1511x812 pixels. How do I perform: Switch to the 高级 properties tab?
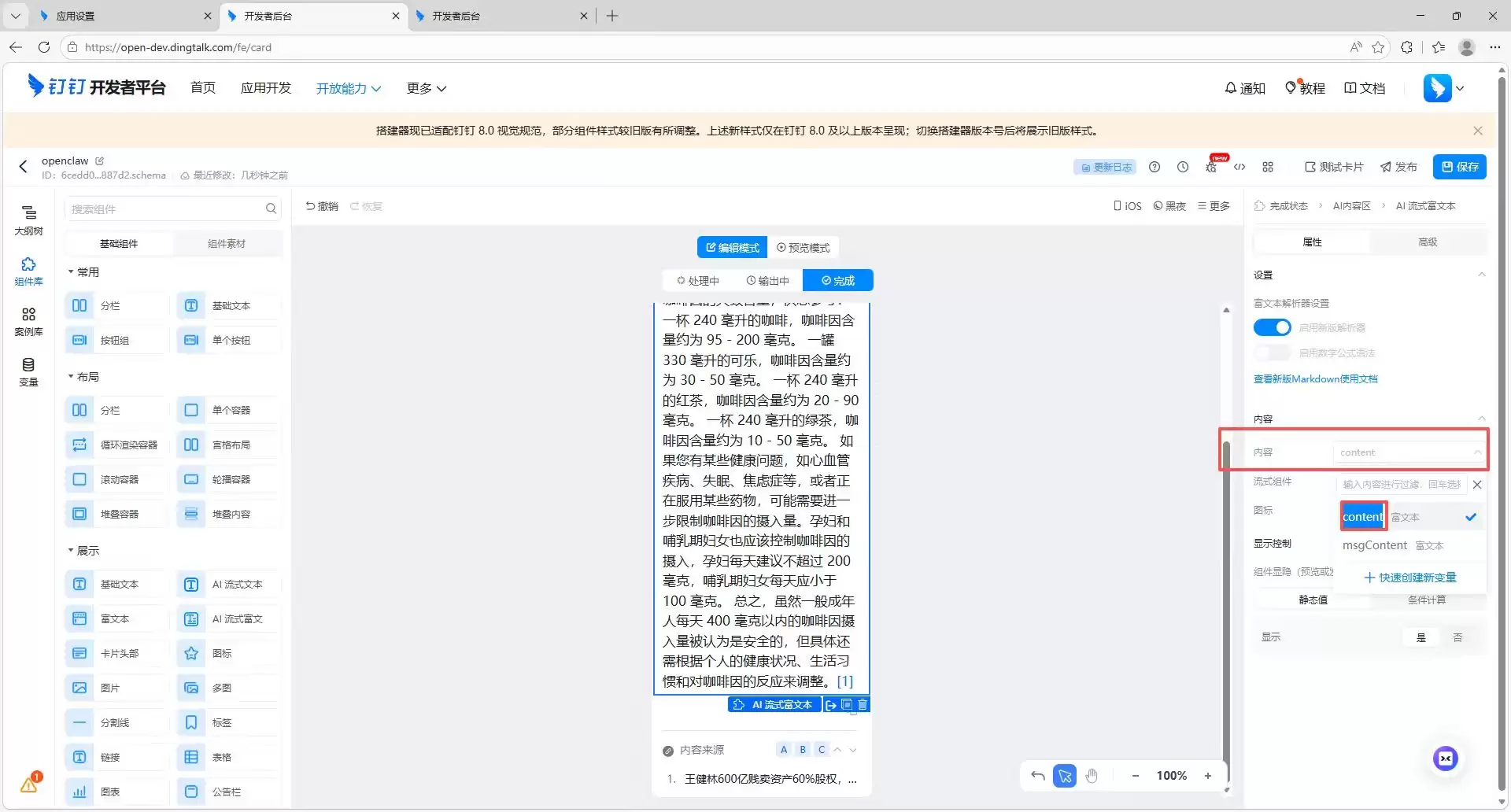(x=1428, y=242)
